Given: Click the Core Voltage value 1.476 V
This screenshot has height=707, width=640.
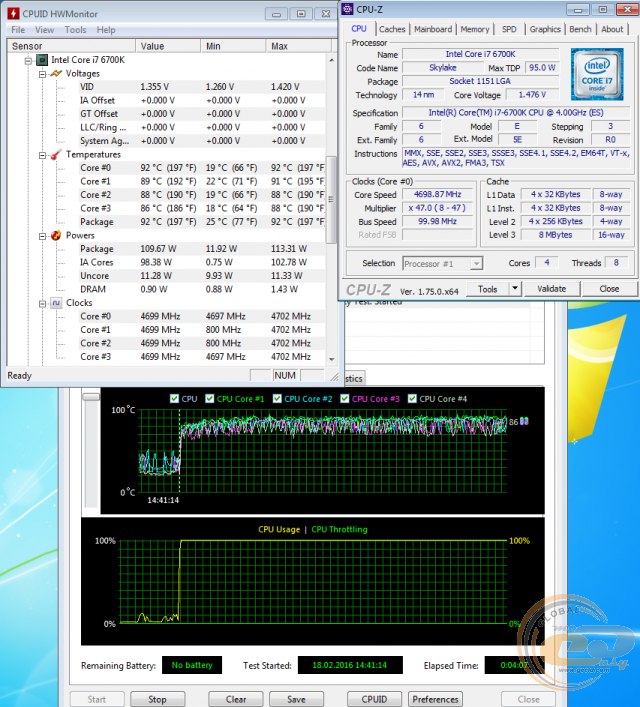Looking at the screenshot, I should coord(532,95).
